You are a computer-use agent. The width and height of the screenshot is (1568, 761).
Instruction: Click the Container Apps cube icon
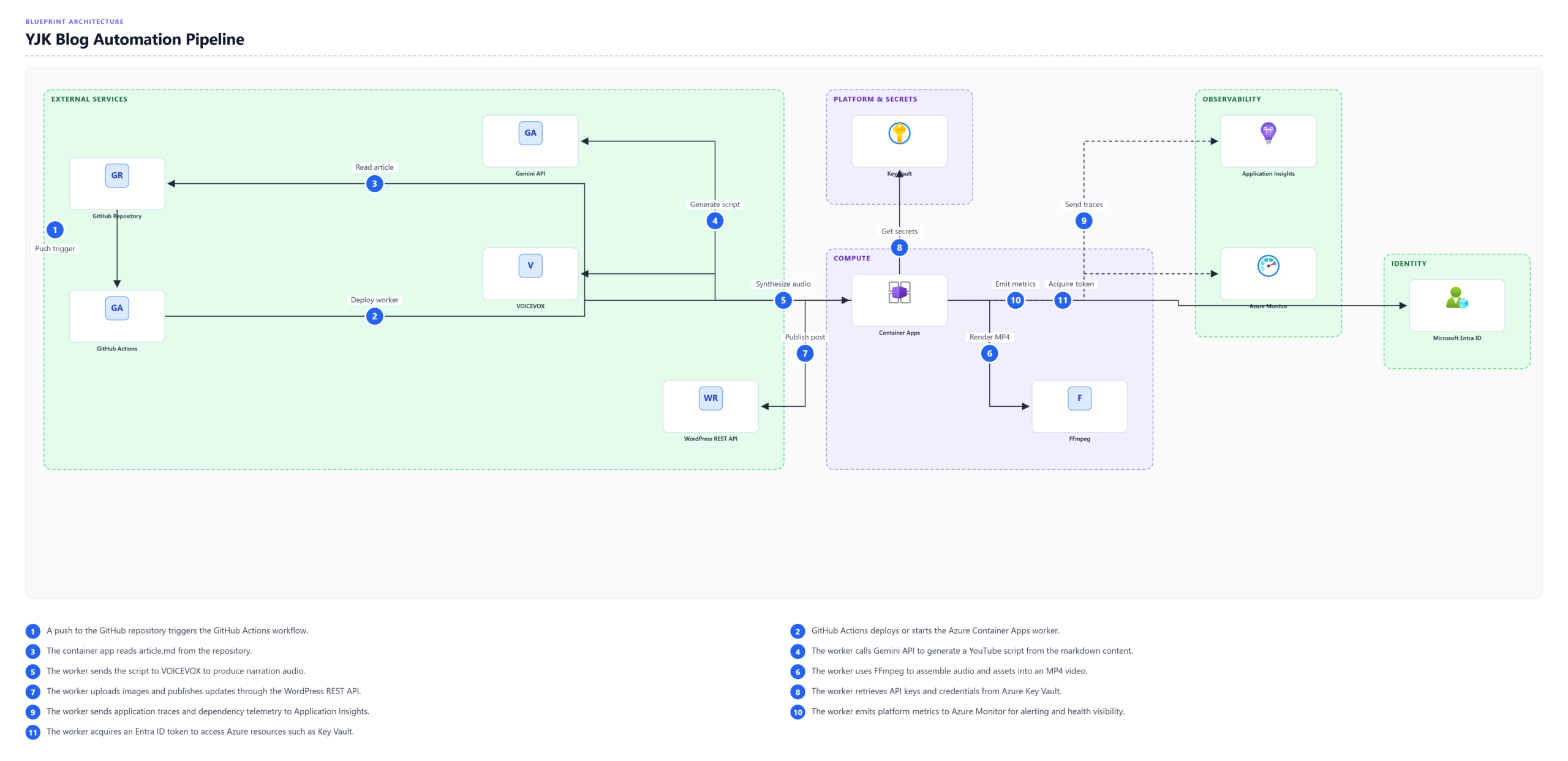899,292
